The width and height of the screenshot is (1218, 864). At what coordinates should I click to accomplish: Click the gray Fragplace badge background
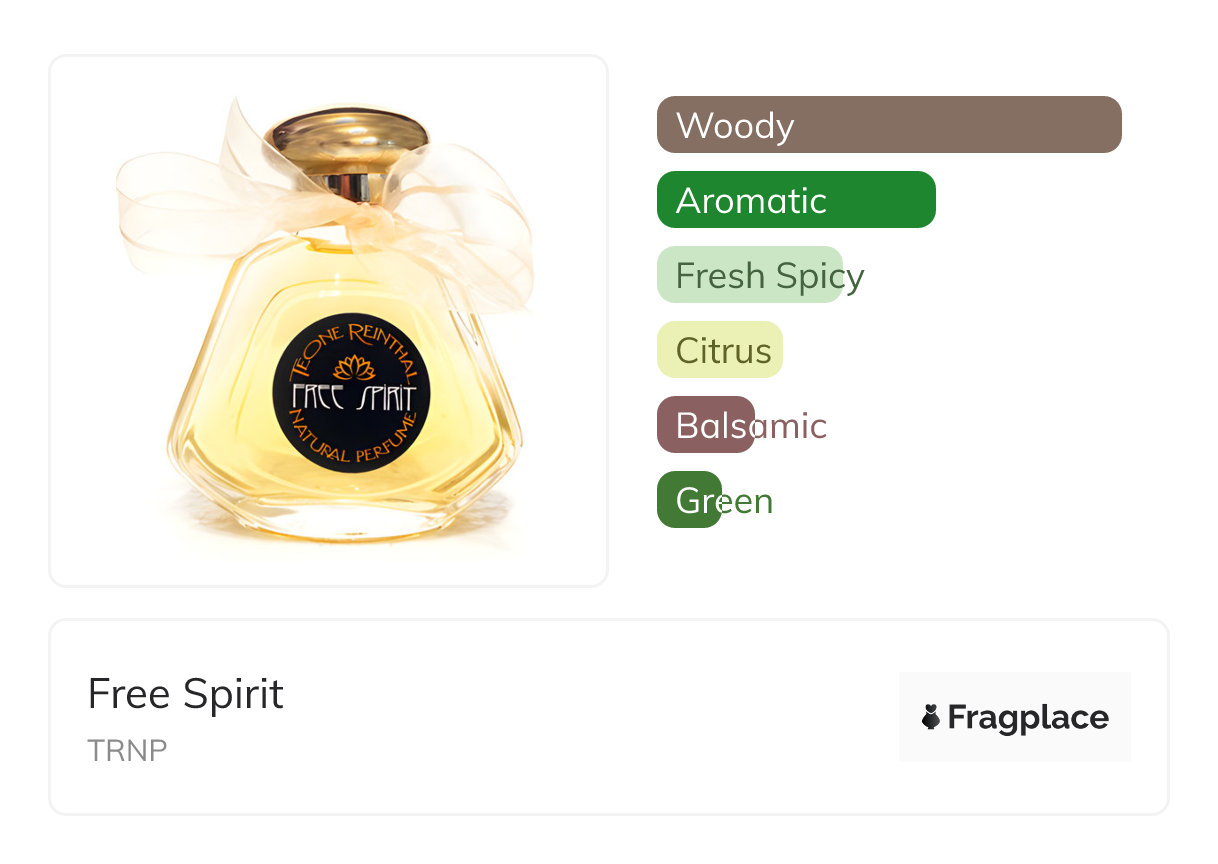1015,717
